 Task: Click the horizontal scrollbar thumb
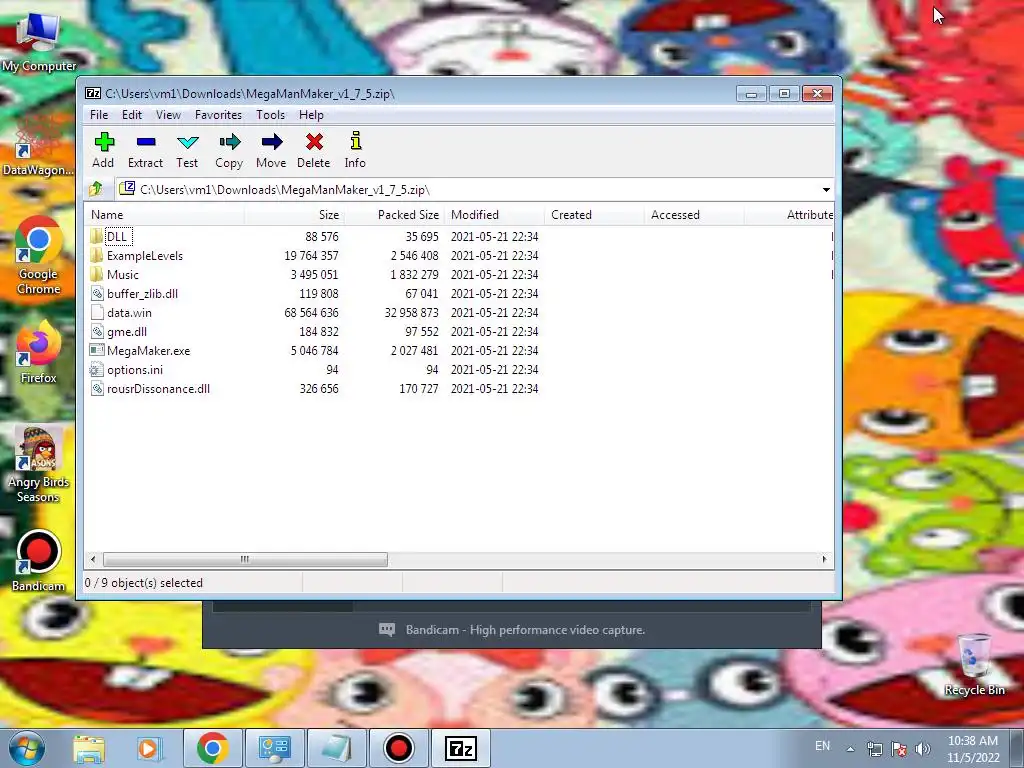tap(245, 560)
